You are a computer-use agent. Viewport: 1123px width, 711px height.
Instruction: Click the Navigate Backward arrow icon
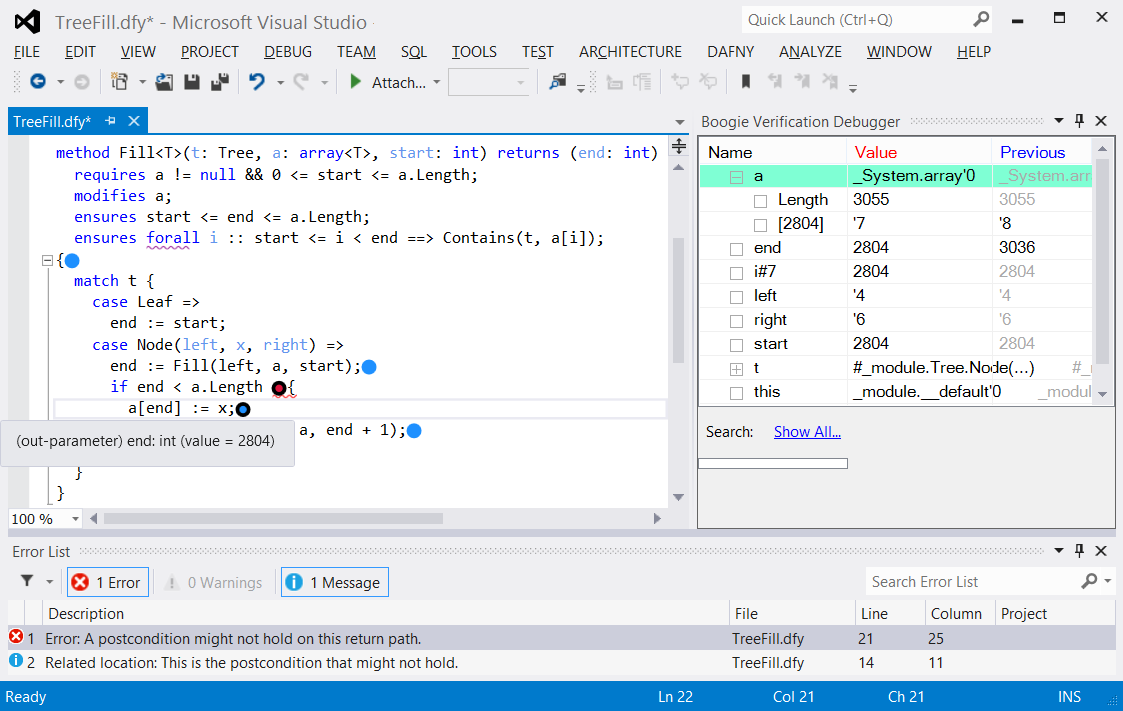(37, 82)
